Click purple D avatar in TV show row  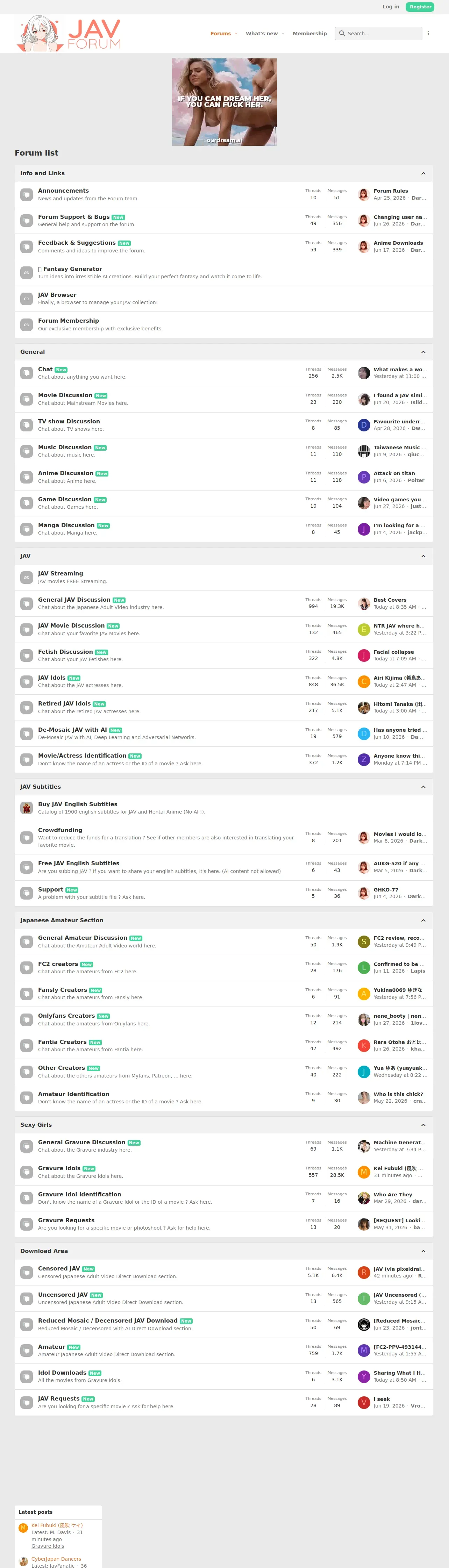[364, 425]
